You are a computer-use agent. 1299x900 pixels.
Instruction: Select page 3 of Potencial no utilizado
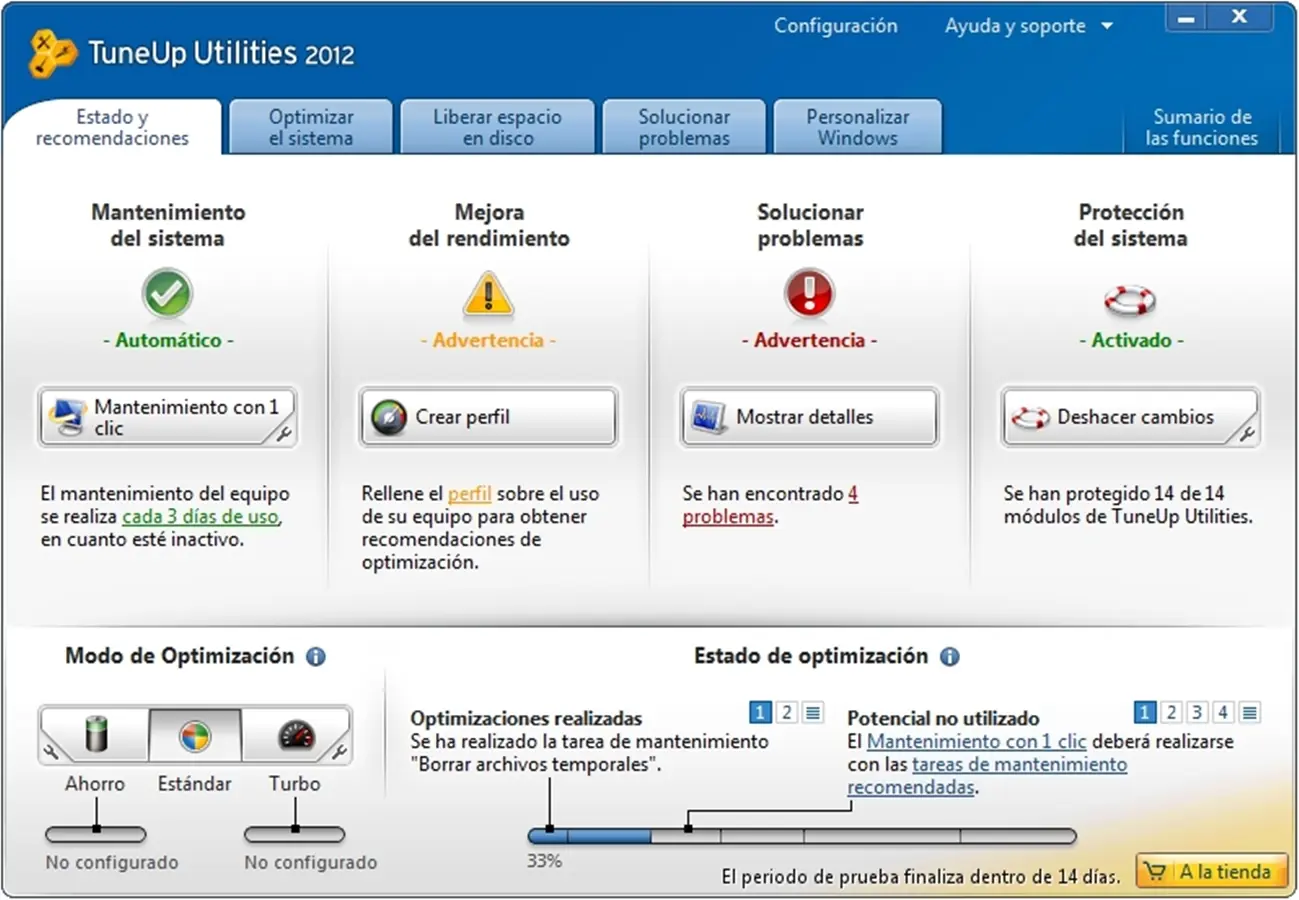click(1196, 712)
